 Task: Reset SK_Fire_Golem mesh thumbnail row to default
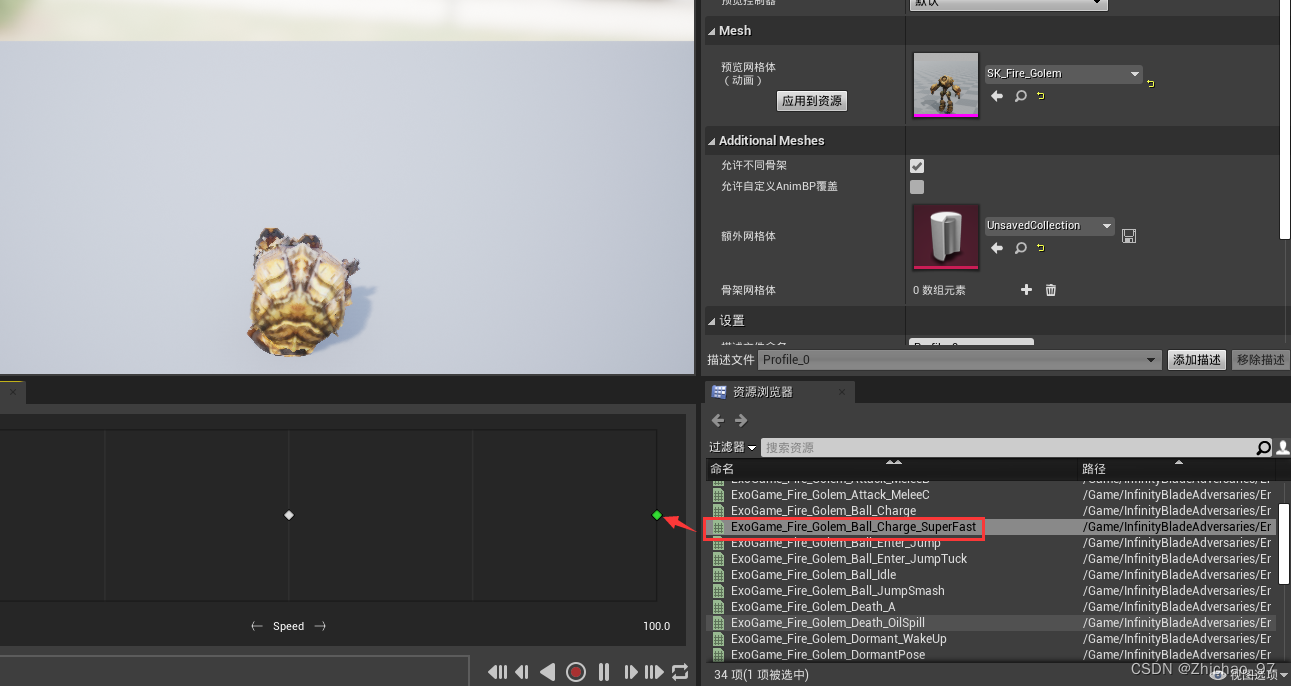tap(1041, 96)
